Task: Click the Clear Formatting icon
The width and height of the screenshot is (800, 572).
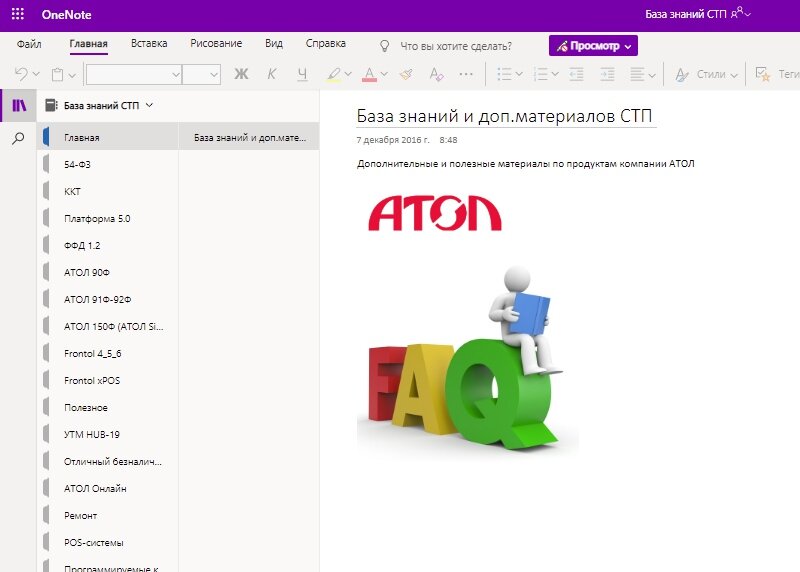Action: (436, 74)
